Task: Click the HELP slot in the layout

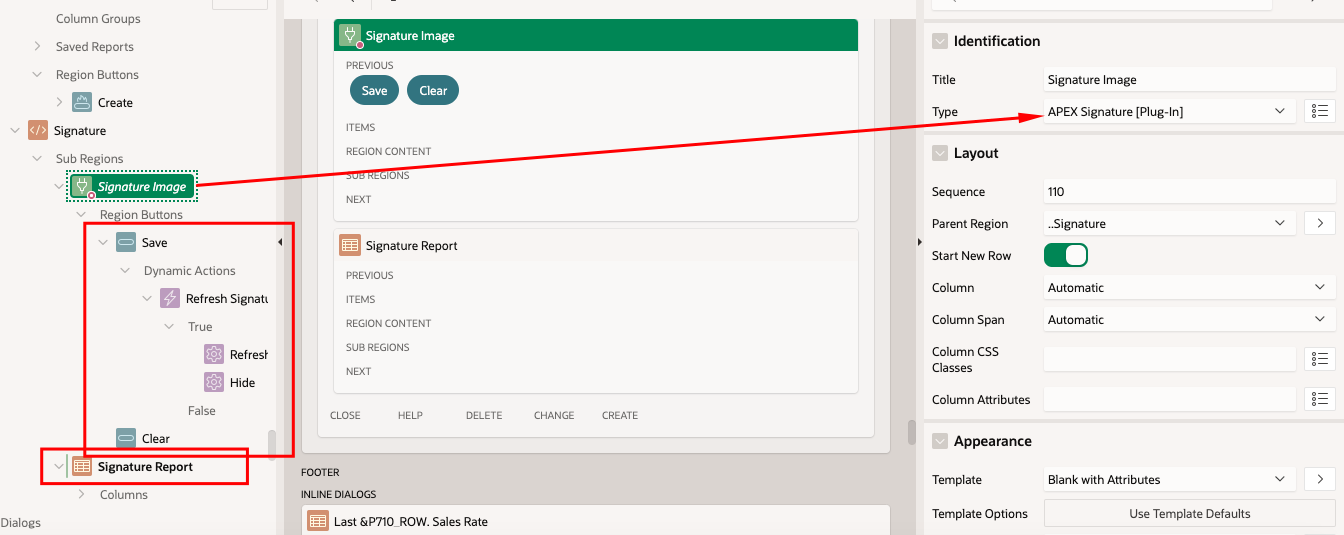Action: [410, 415]
